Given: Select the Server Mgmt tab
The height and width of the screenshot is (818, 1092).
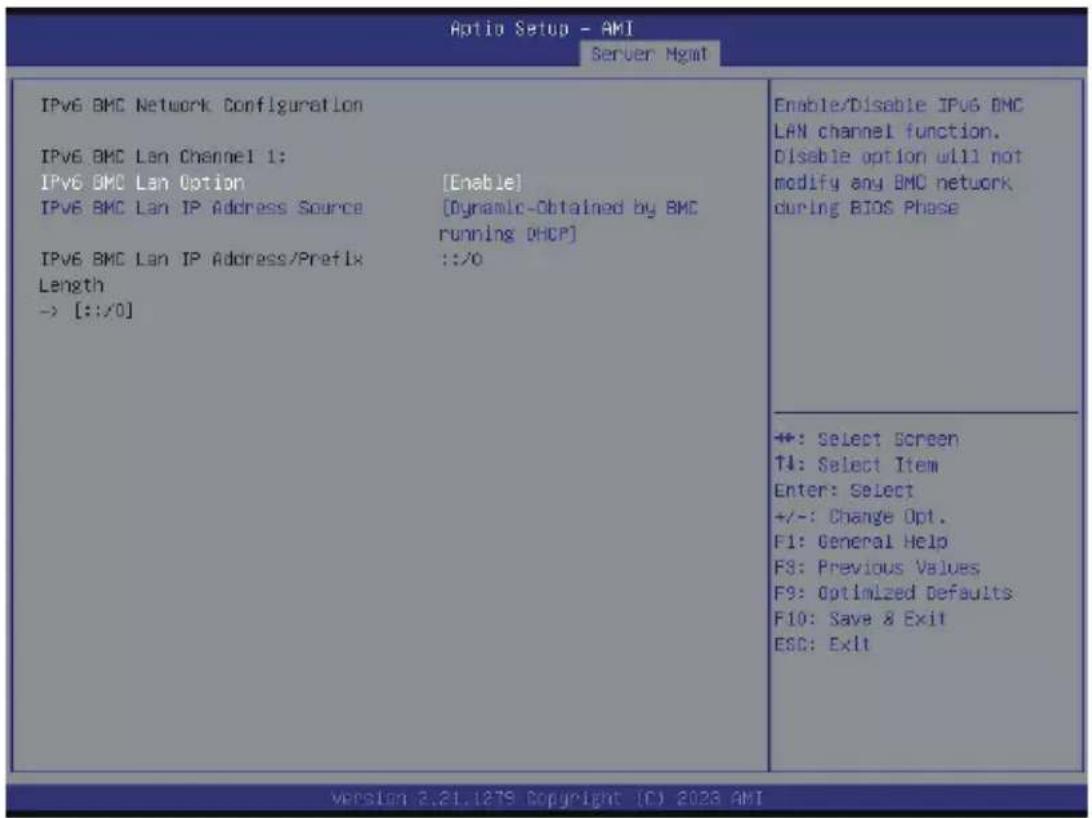Looking at the screenshot, I should click(649, 54).
